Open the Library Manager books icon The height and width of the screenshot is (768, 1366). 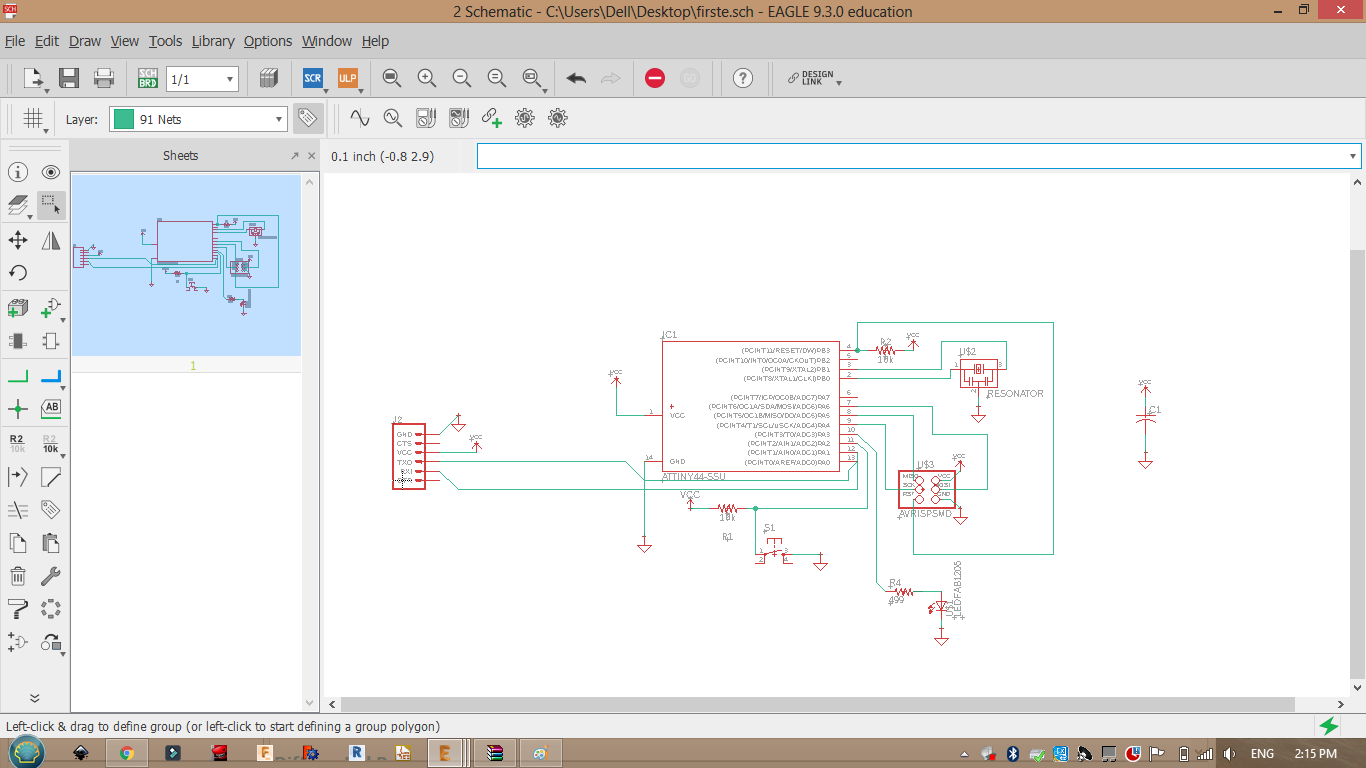click(x=268, y=78)
